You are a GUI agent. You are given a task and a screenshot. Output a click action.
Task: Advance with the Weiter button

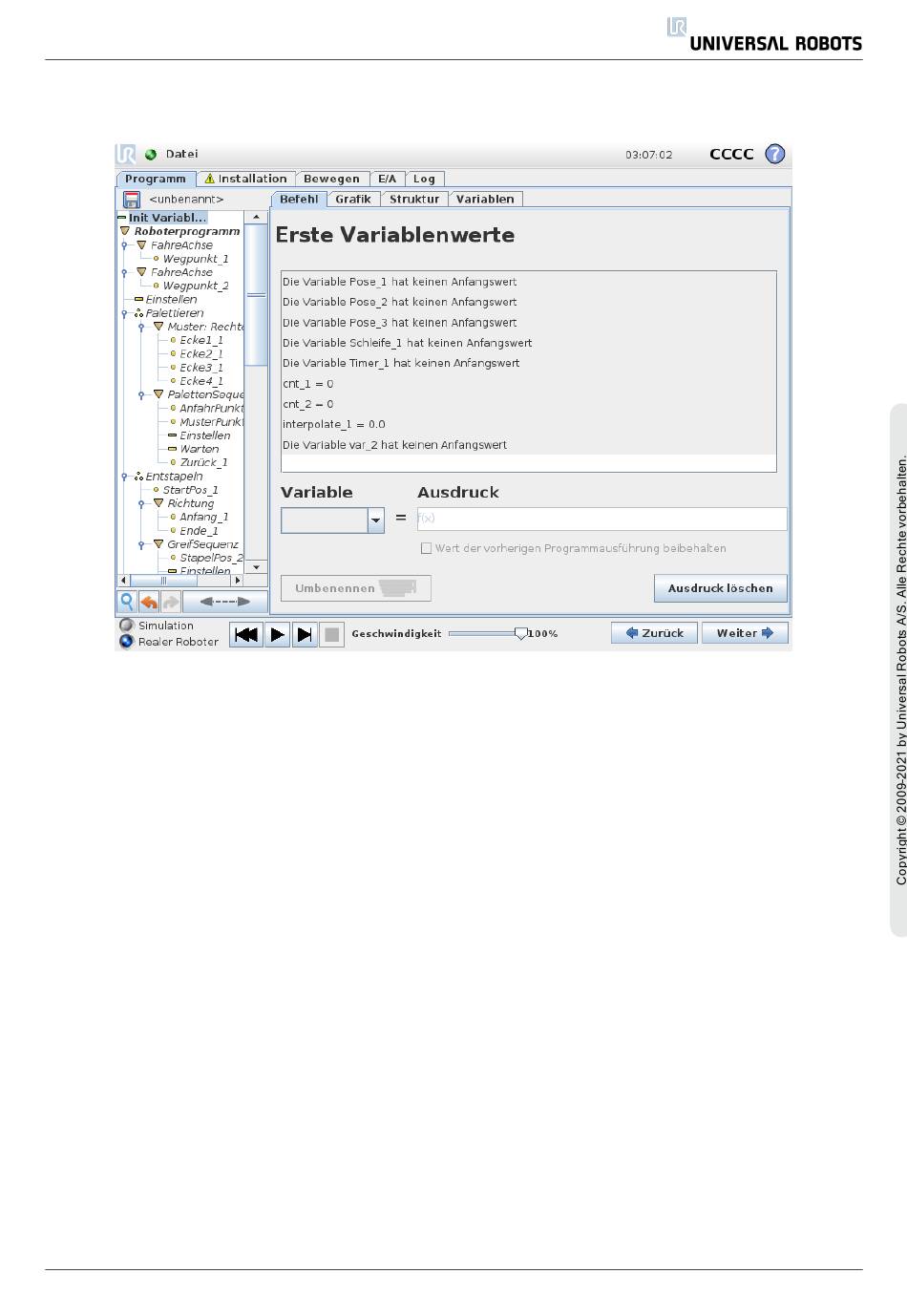[x=745, y=633]
